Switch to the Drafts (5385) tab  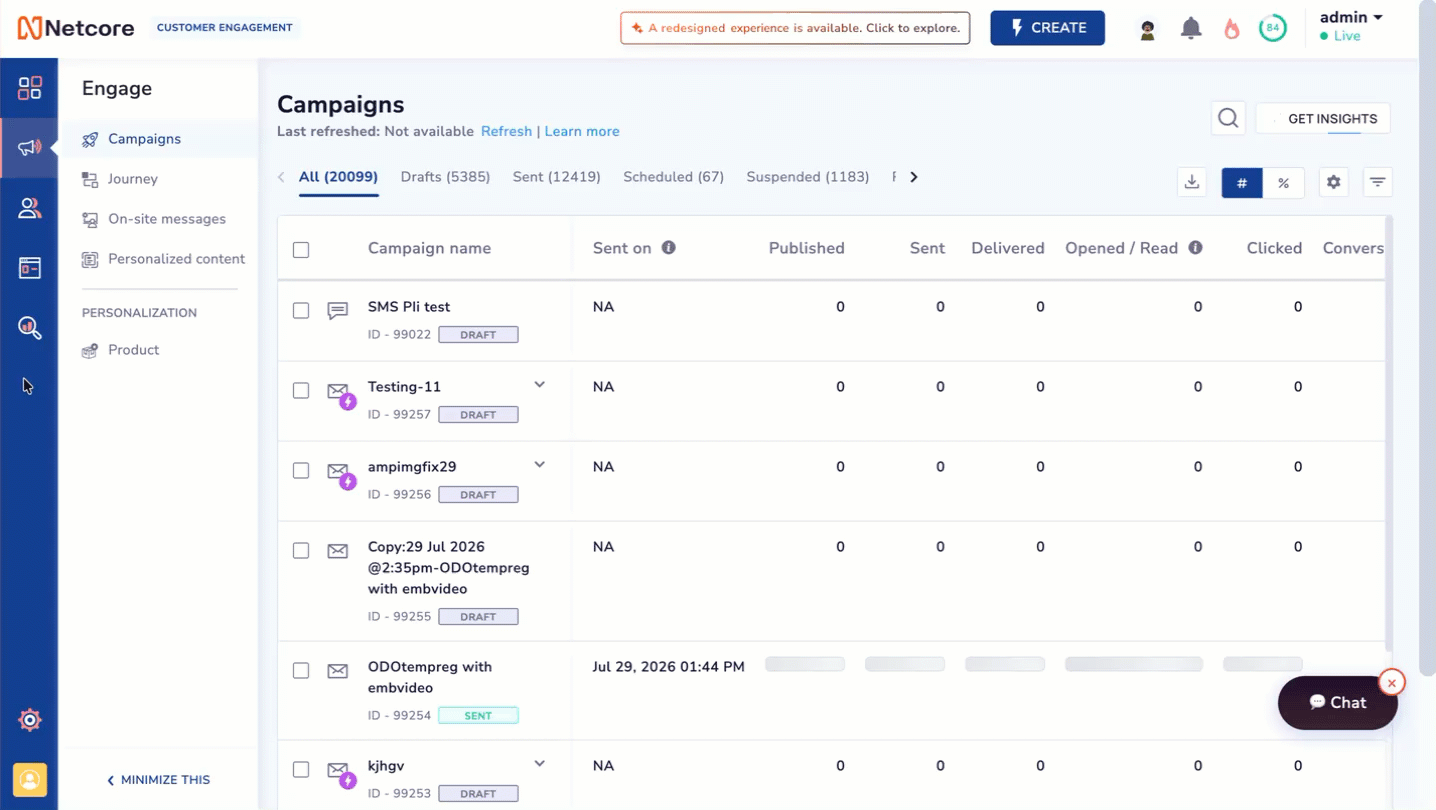click(x=445, y=177)
